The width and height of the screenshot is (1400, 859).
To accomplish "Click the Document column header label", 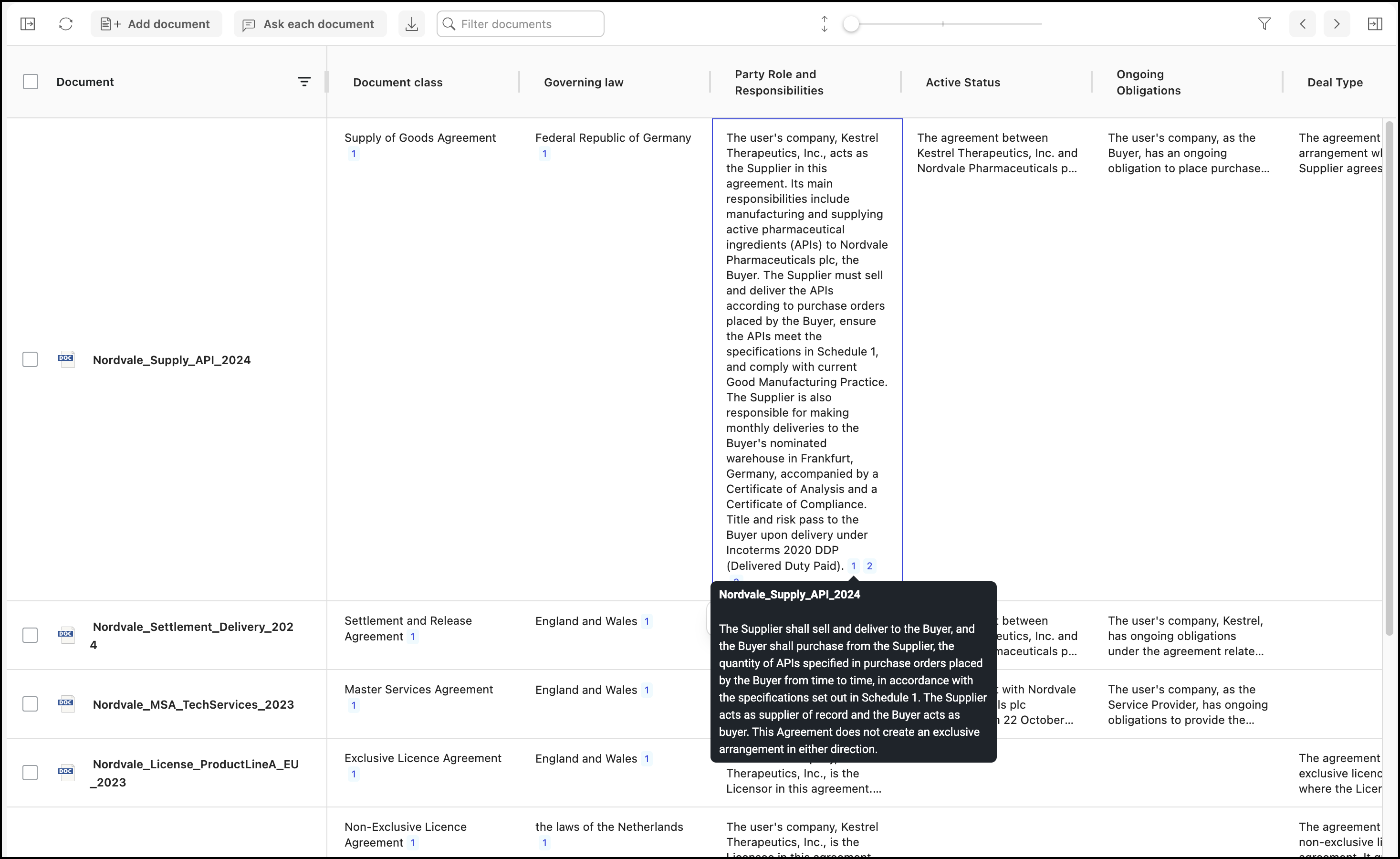I will [85, 82].
